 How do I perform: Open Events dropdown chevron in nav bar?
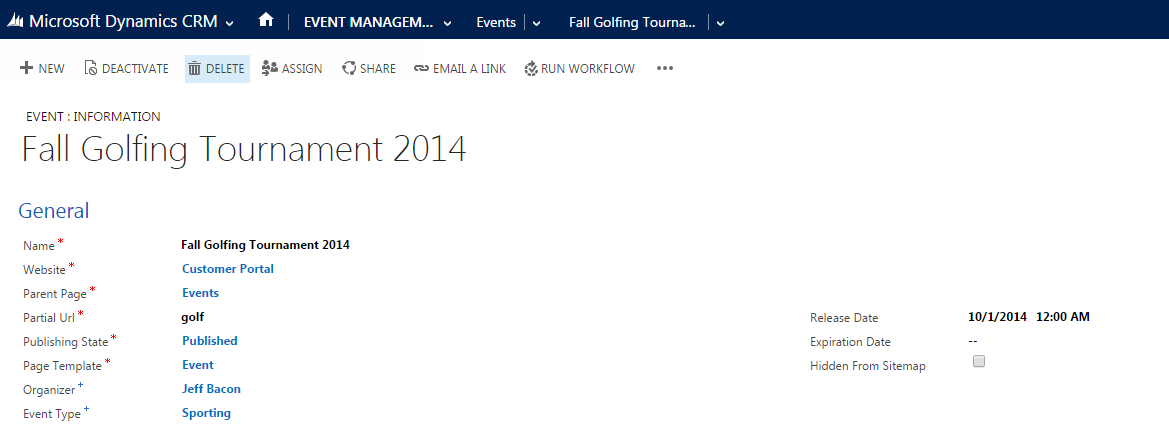[x=537, y=23]
